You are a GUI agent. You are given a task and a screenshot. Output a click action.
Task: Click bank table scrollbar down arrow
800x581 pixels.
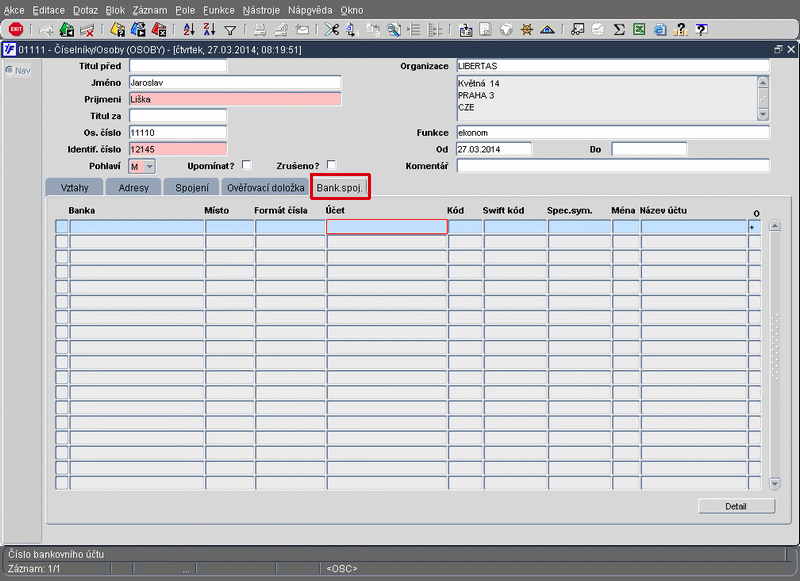coord(774,483)
